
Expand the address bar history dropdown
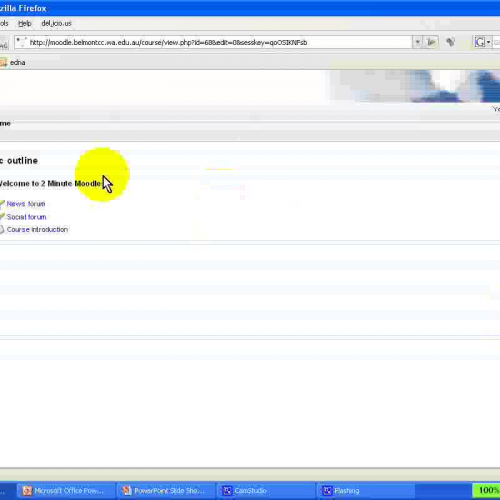tap(417, 42)
